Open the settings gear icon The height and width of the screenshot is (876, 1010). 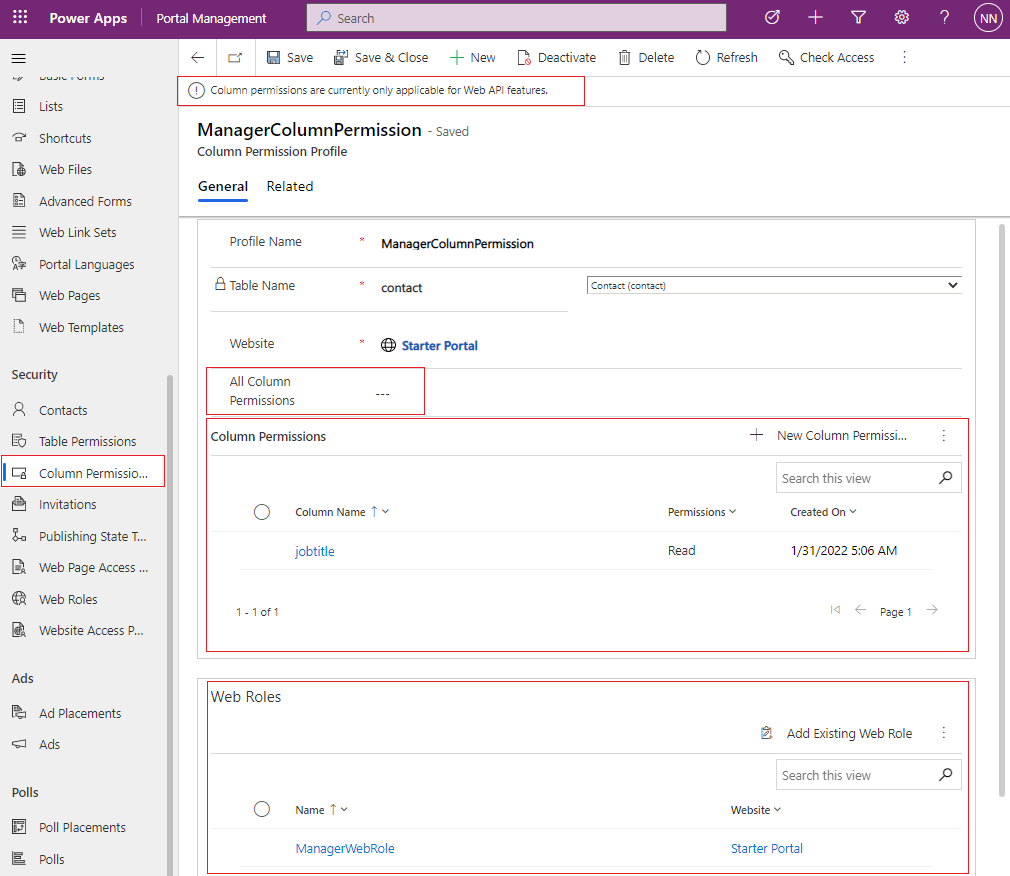point(901,17)
